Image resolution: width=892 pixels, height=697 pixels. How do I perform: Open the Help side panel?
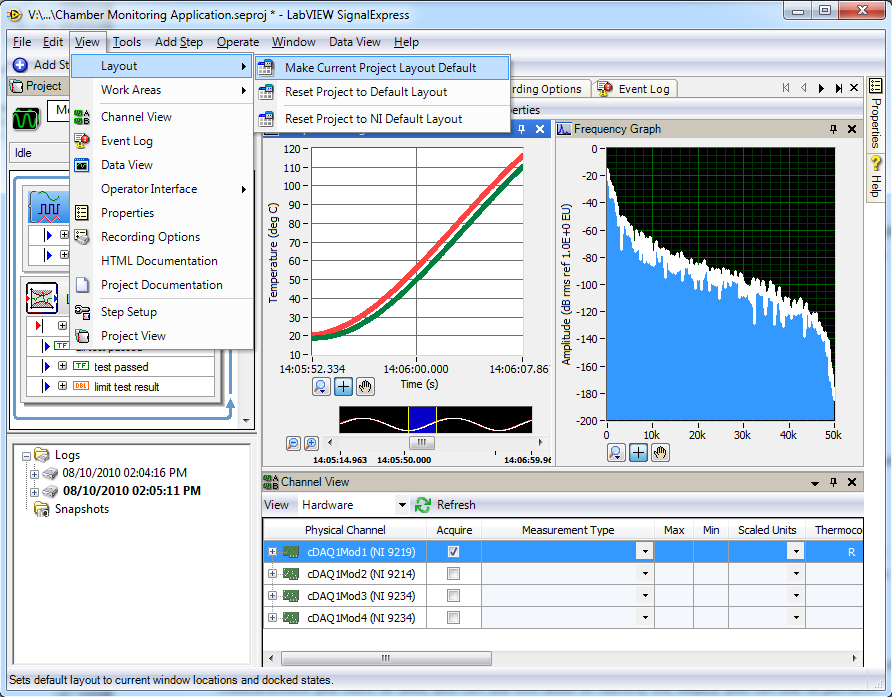(x=876, y=176)
